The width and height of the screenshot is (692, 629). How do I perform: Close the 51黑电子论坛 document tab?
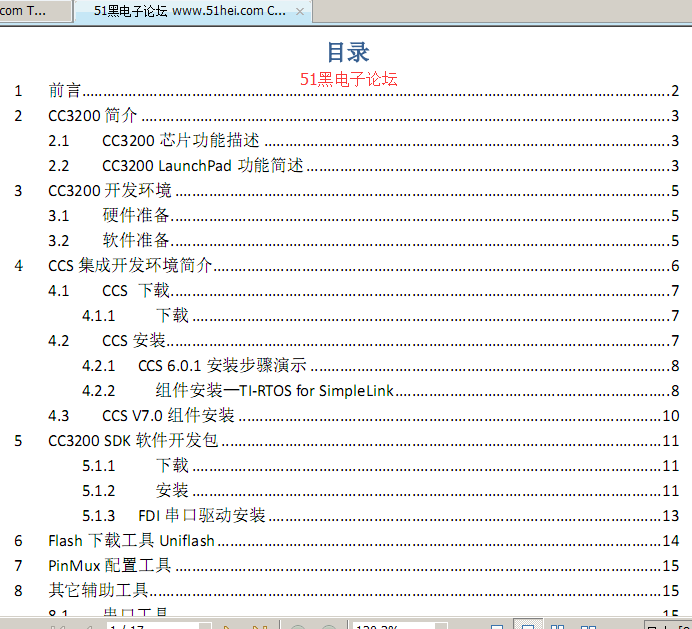pos(300,11)
